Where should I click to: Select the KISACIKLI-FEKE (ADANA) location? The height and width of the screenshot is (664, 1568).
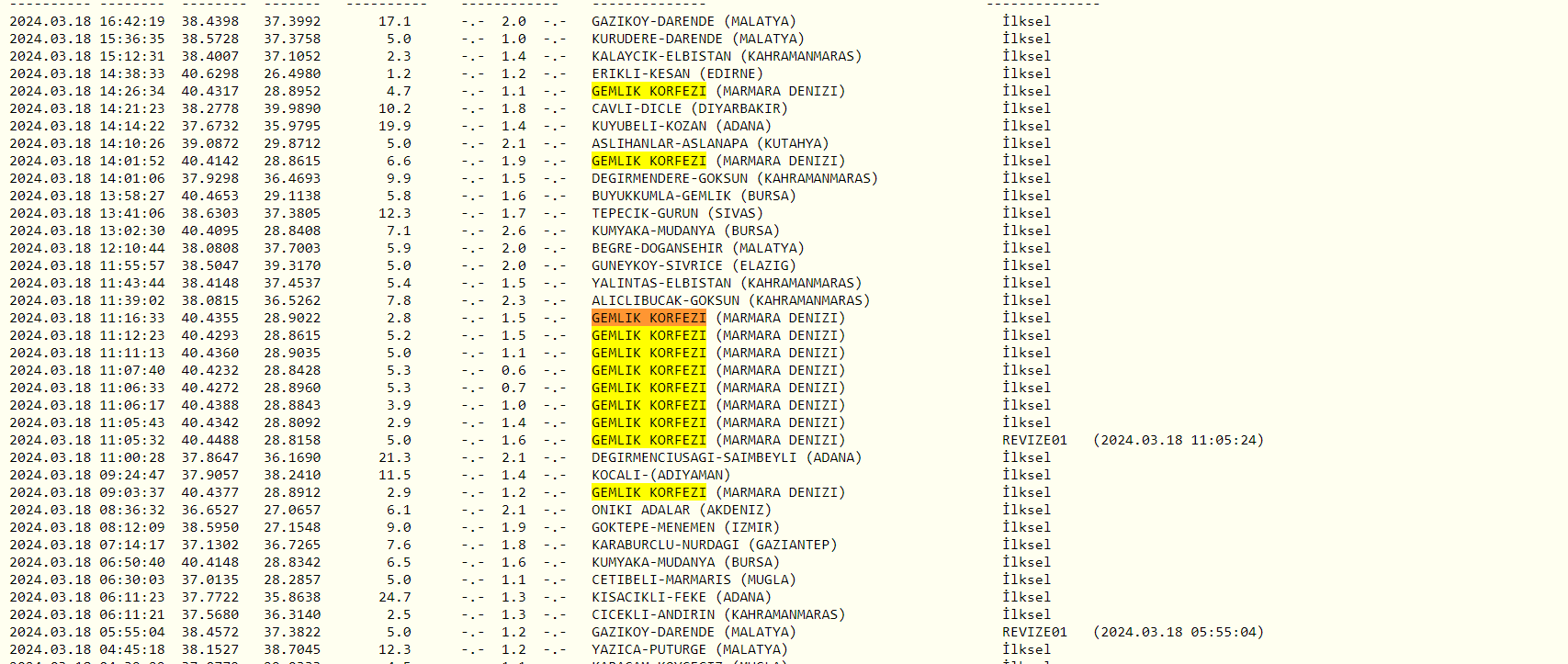pyautogui.click(x=681, y=597)
